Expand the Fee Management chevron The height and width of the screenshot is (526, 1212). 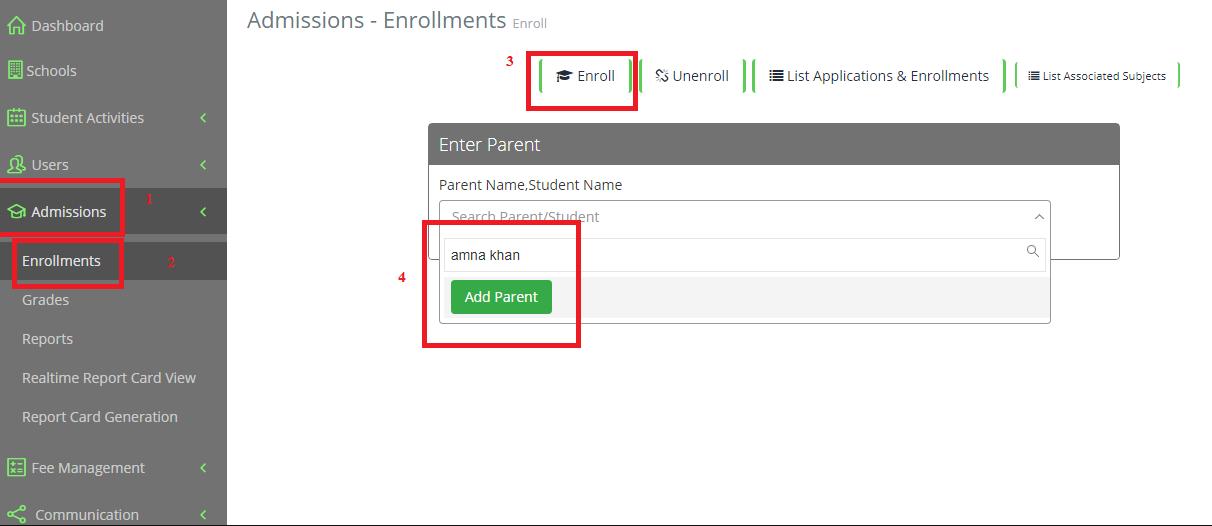[x=203, y=468]
